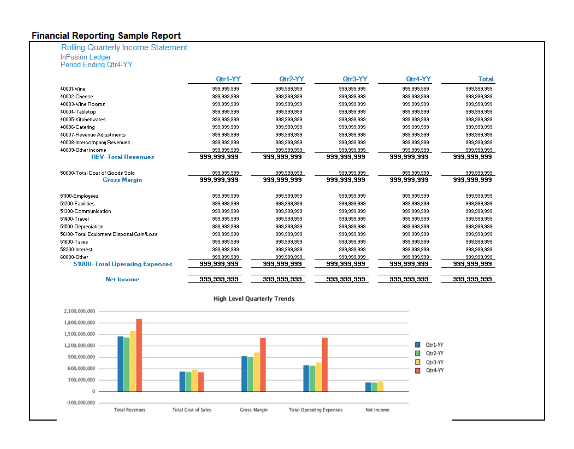Select the Qtr2-YY column header
574x449 pixels.
tap(291, 79)
